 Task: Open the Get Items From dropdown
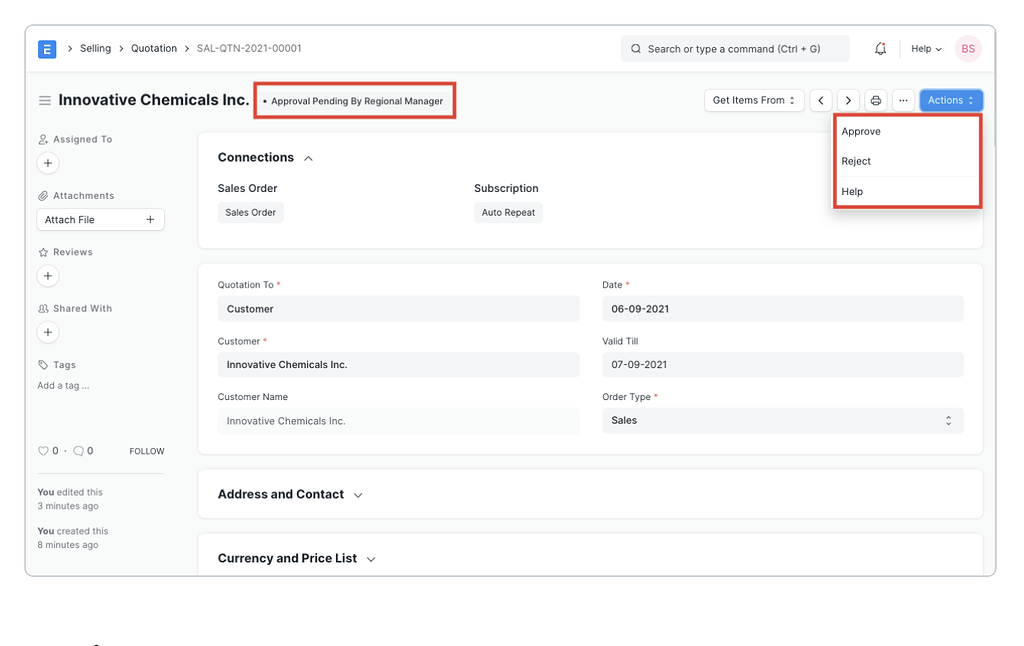click(x=754, y=100)
